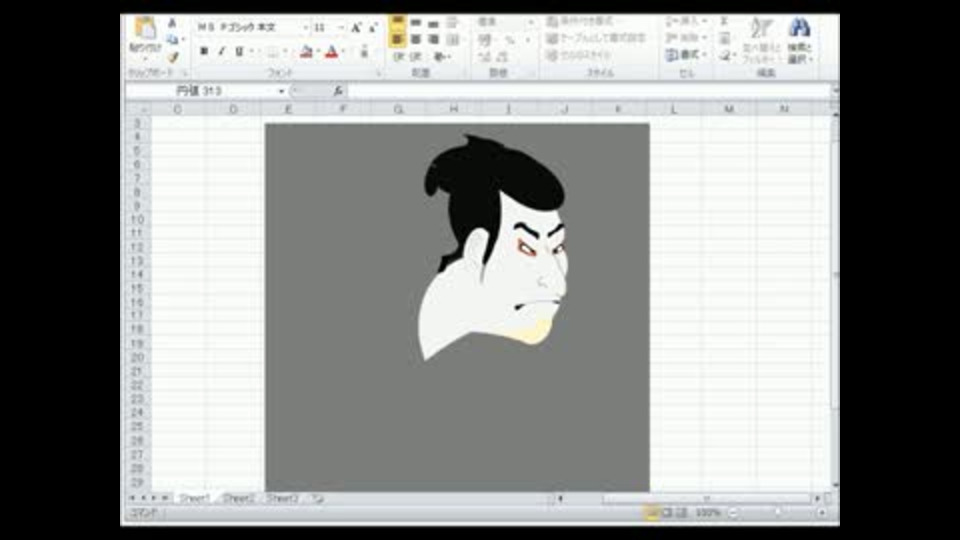This screenshot has height=540, width=960.
Task: Toggle top vertical alignment
Action: [397, 23]
